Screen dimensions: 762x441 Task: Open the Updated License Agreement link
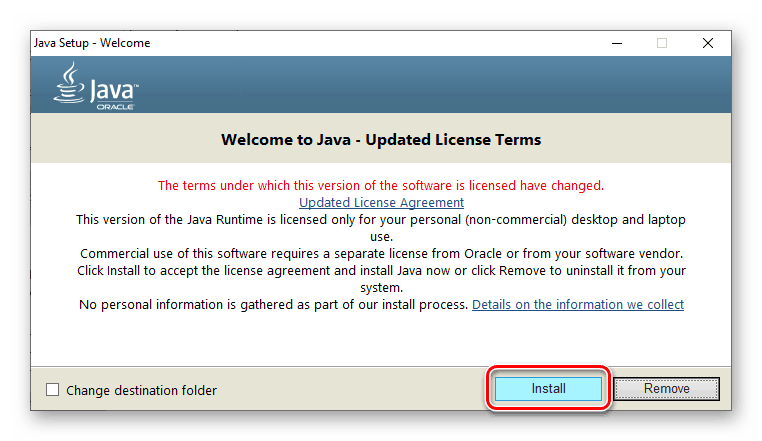point(381,202)
